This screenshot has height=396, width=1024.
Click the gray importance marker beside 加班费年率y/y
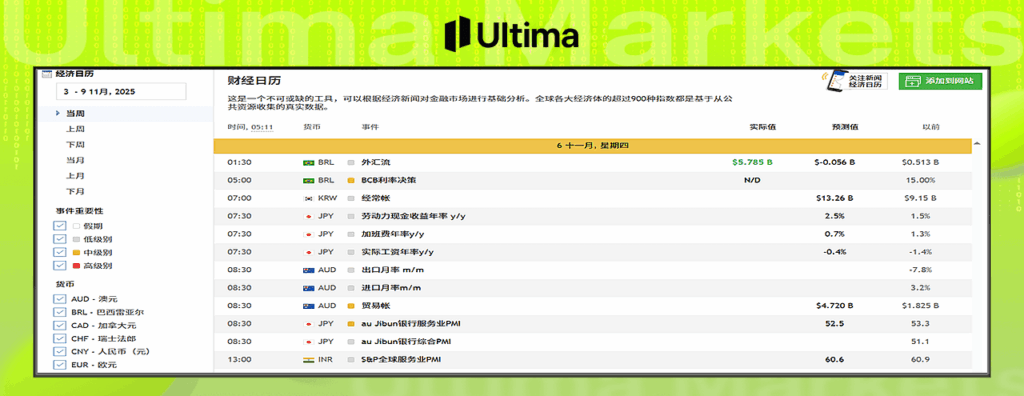click(x=351, y=234)
